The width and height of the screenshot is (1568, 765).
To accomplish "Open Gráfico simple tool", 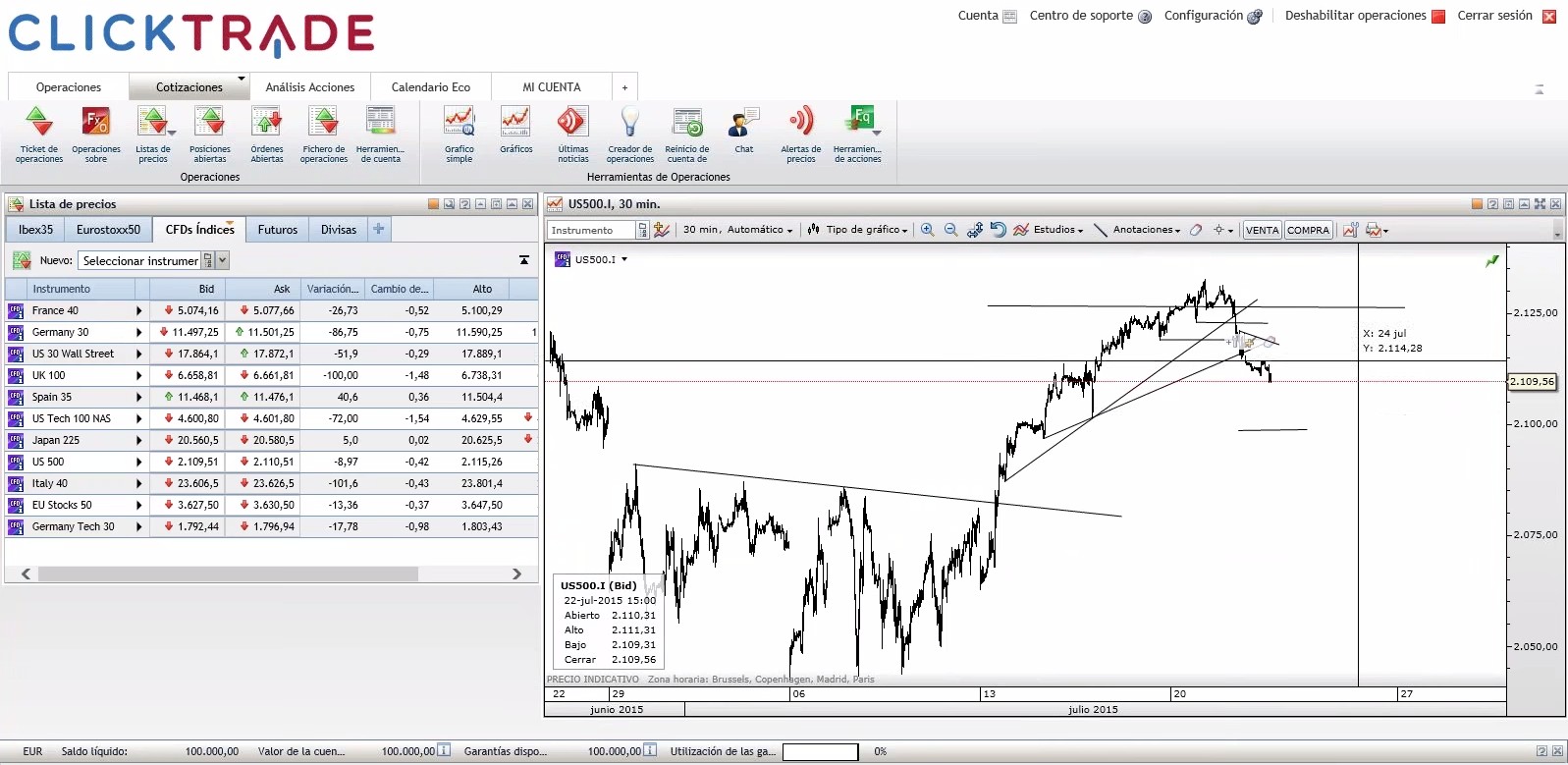I will [x=460, y=135].
